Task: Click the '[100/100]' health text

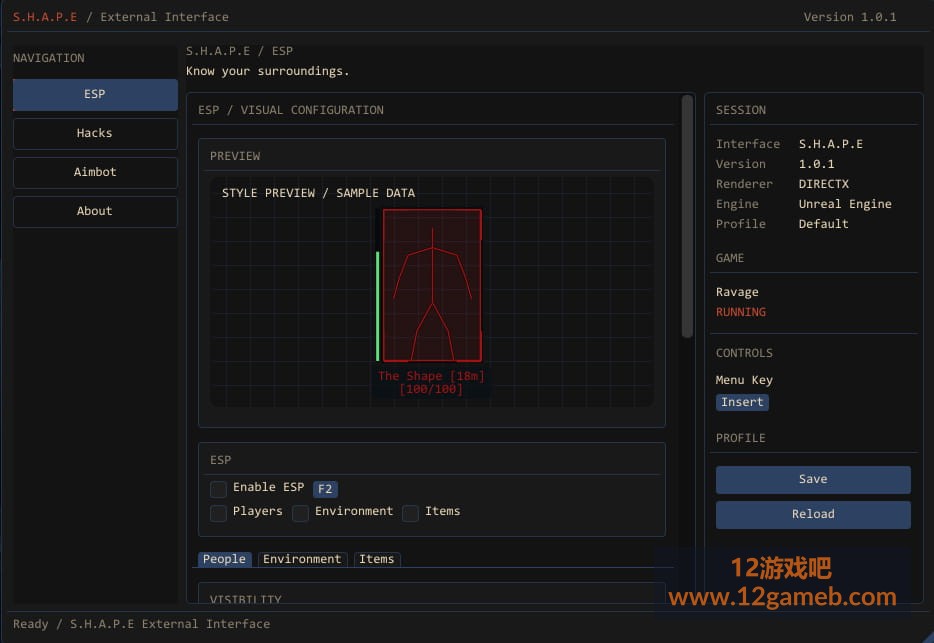Action: click(x=431, y=389)
